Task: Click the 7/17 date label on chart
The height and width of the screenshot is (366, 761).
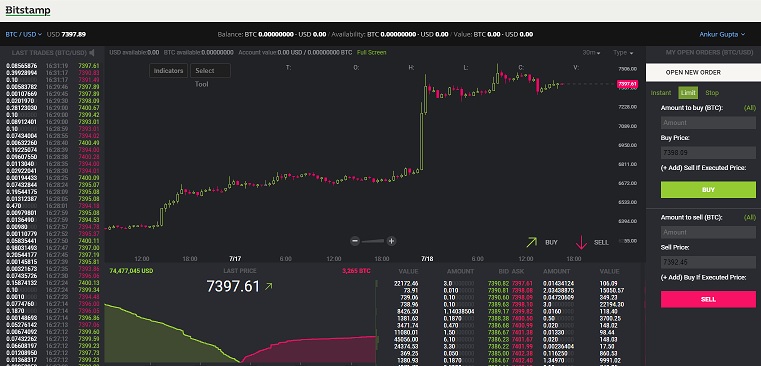Action: pos(235,259)
